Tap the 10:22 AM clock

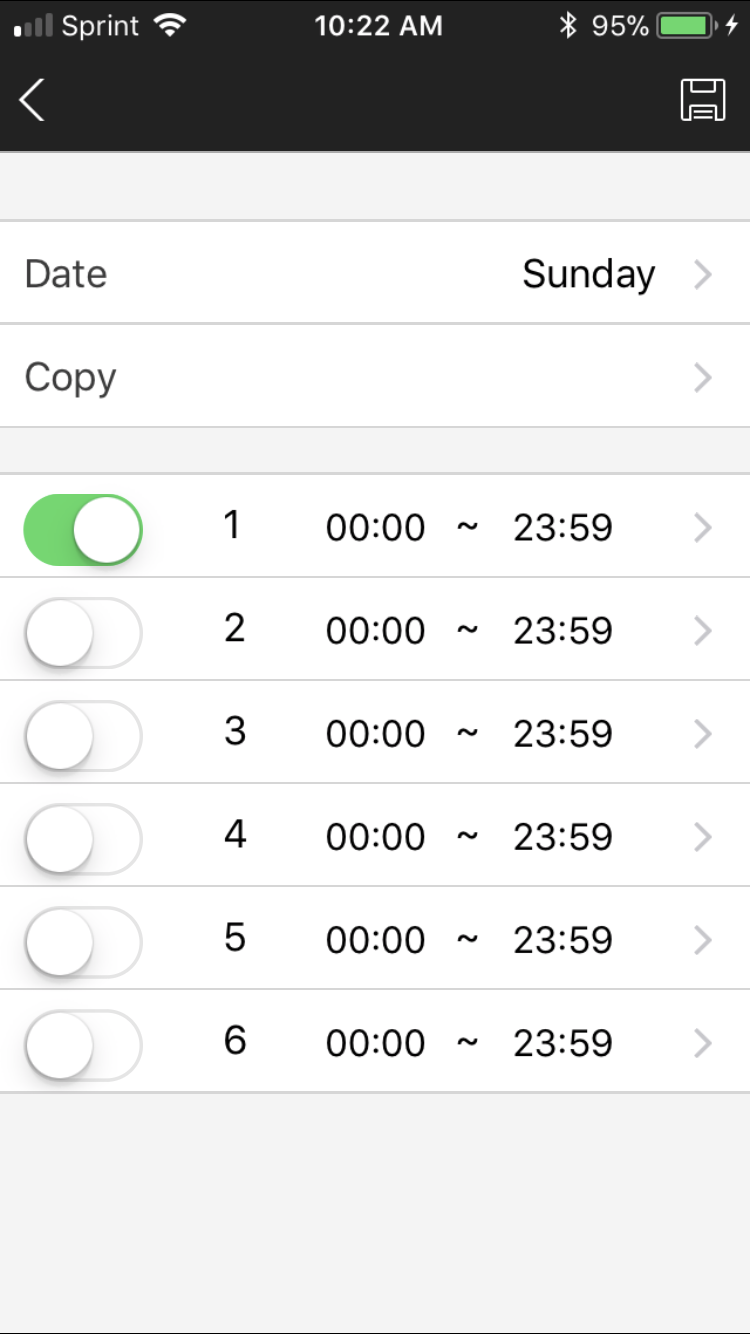coord(378,26)
